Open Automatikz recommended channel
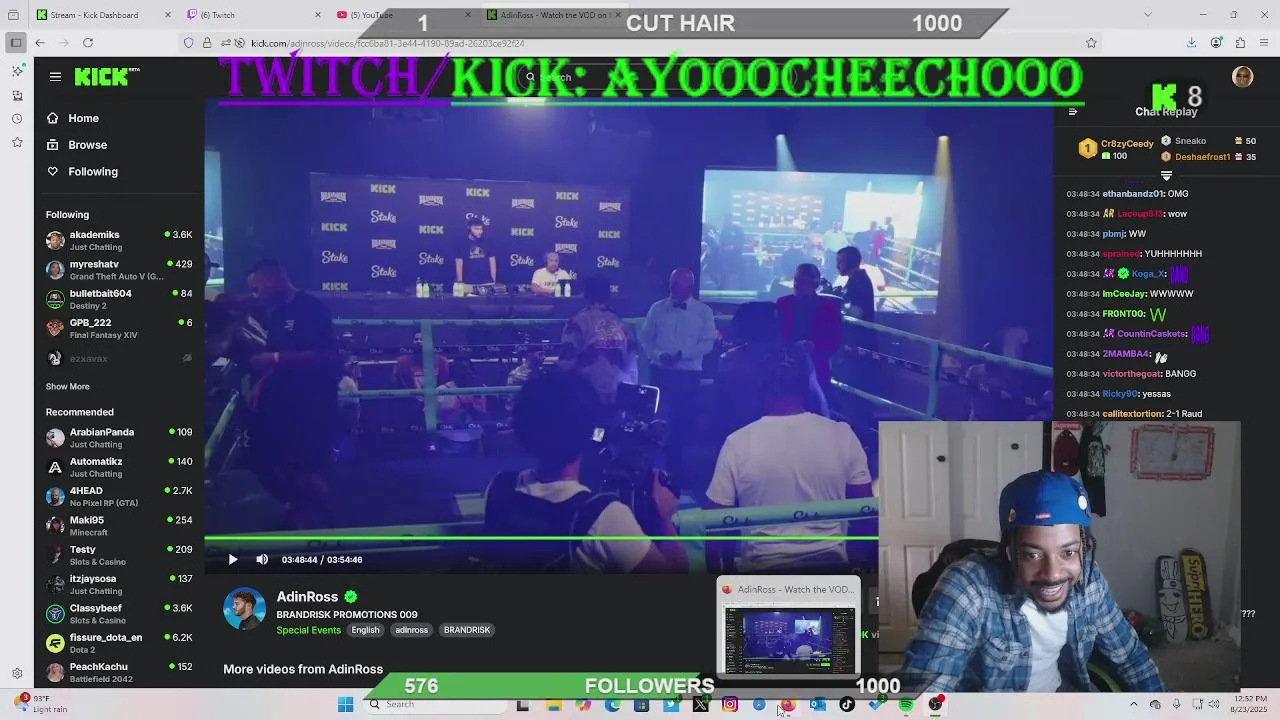Viewport: 1280px width, 720px height. [x=119, y=467]
